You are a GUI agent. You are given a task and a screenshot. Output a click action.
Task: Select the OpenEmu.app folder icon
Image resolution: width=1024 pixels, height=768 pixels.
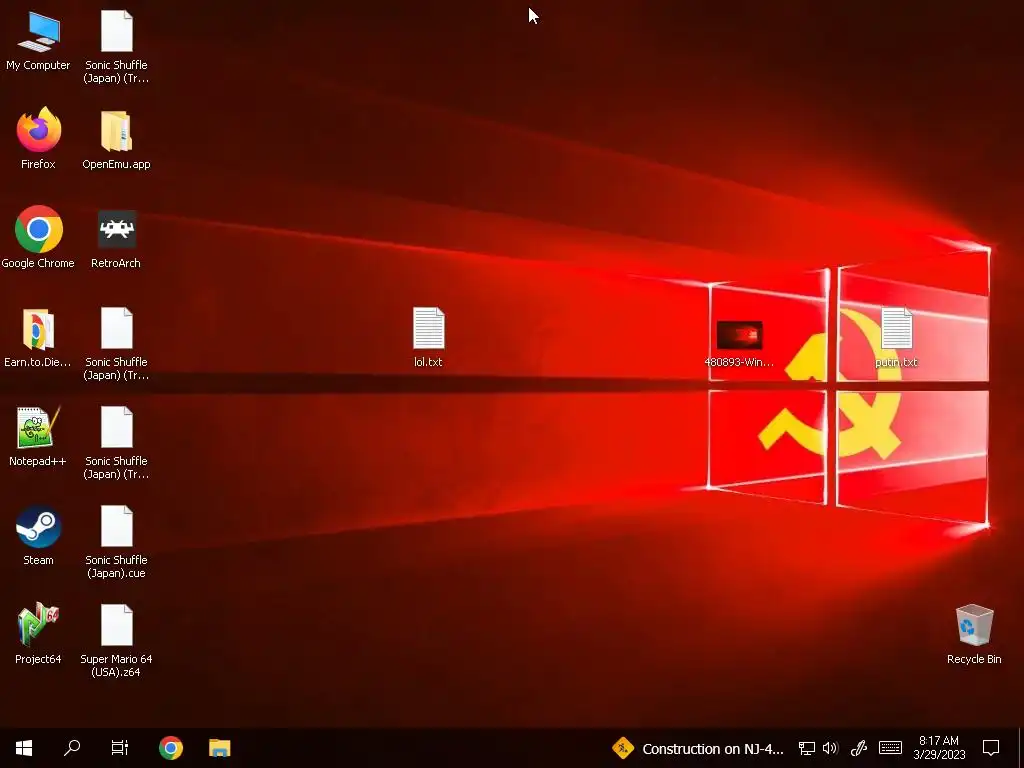pyautogui.click(x=116, y=138)
